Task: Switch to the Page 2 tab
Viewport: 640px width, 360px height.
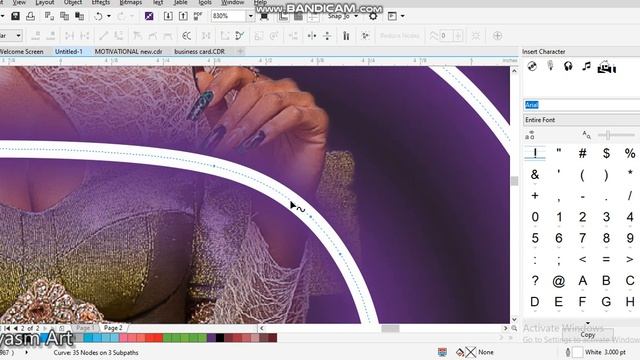Action: pos(113,328)
